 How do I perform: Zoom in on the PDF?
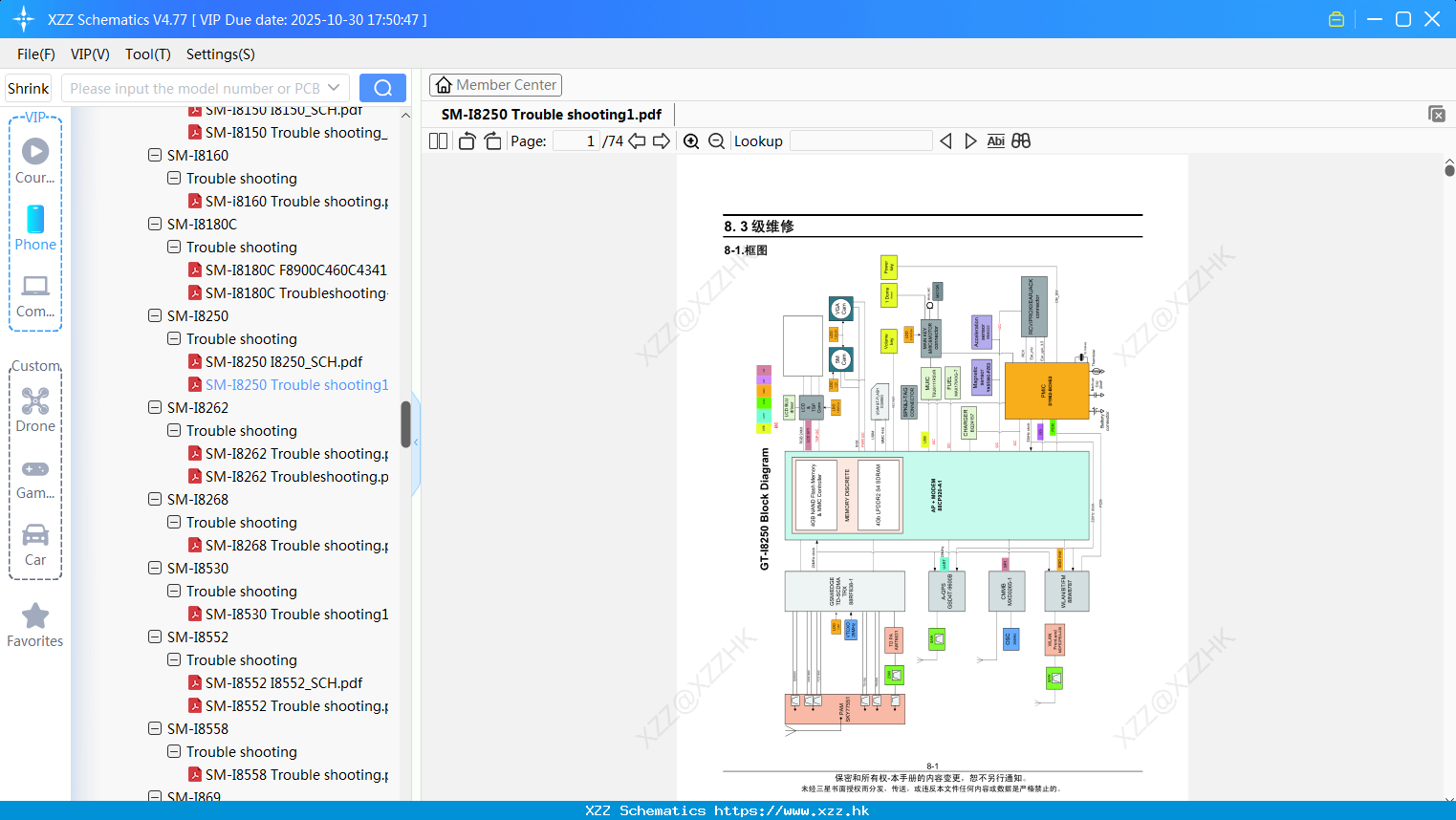pyautogui.click(x=691, y=140)
